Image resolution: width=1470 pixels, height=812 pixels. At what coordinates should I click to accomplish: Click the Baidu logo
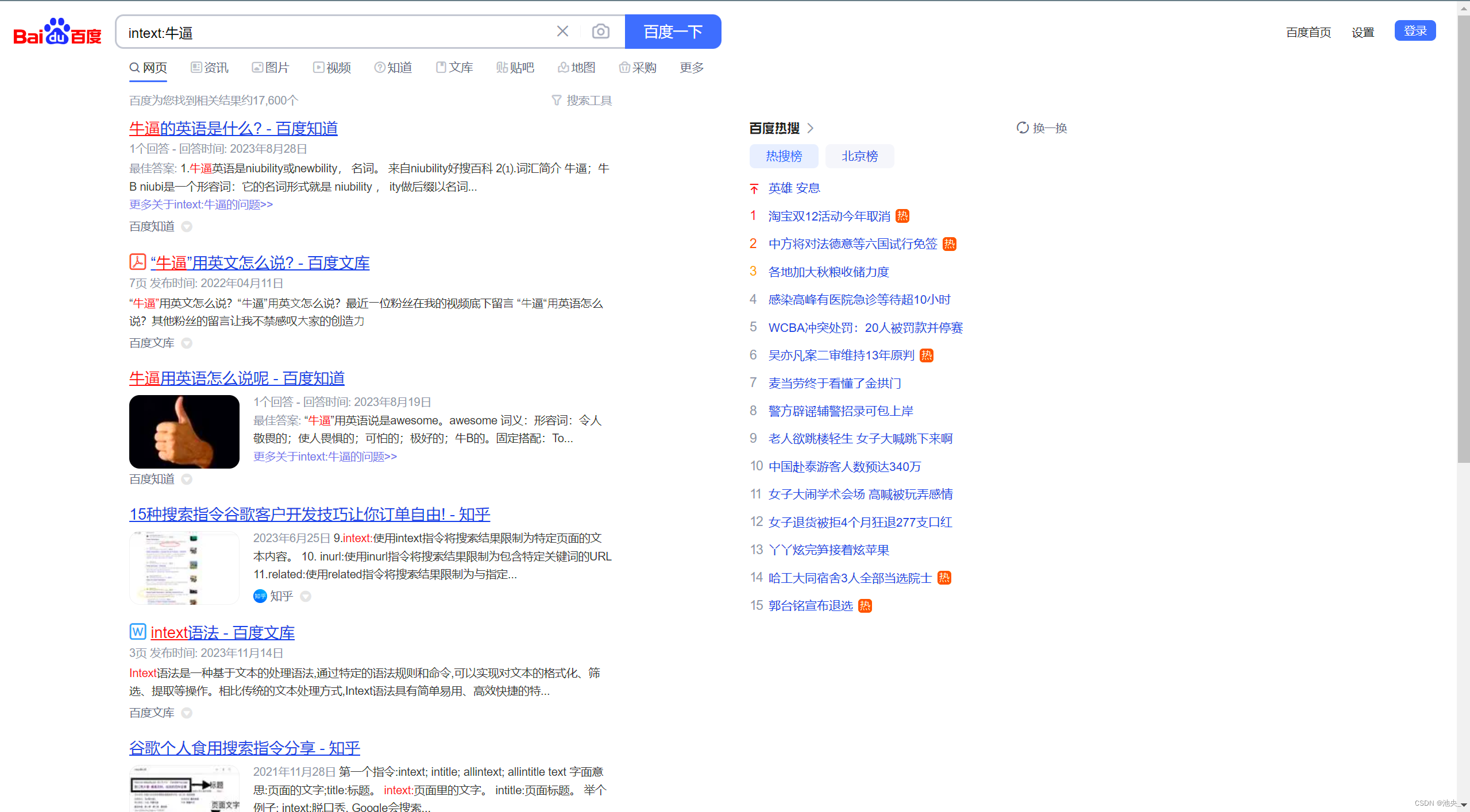click(57, 32)
